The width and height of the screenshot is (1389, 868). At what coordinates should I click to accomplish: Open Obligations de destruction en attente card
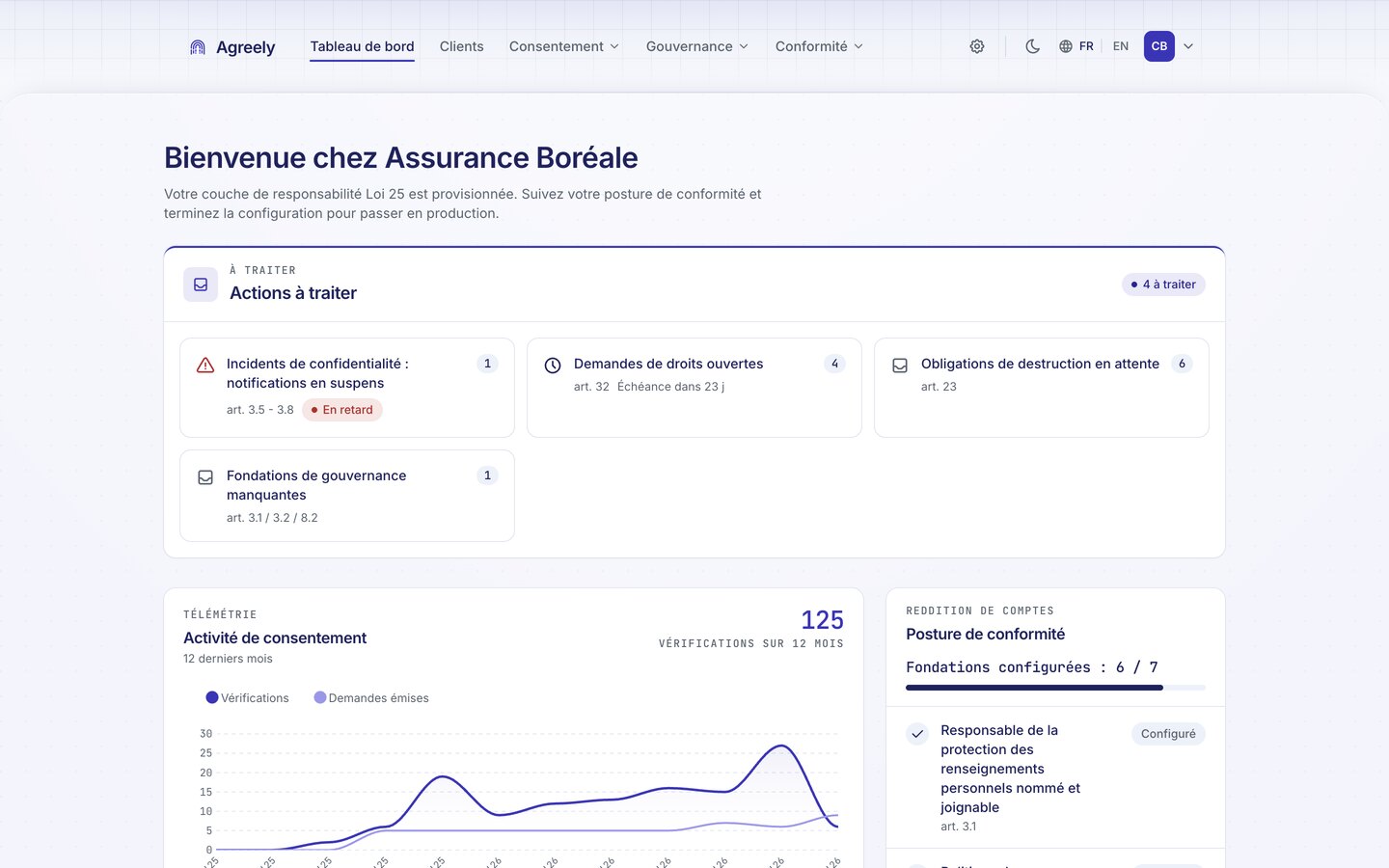click(x=1042, y=388)
